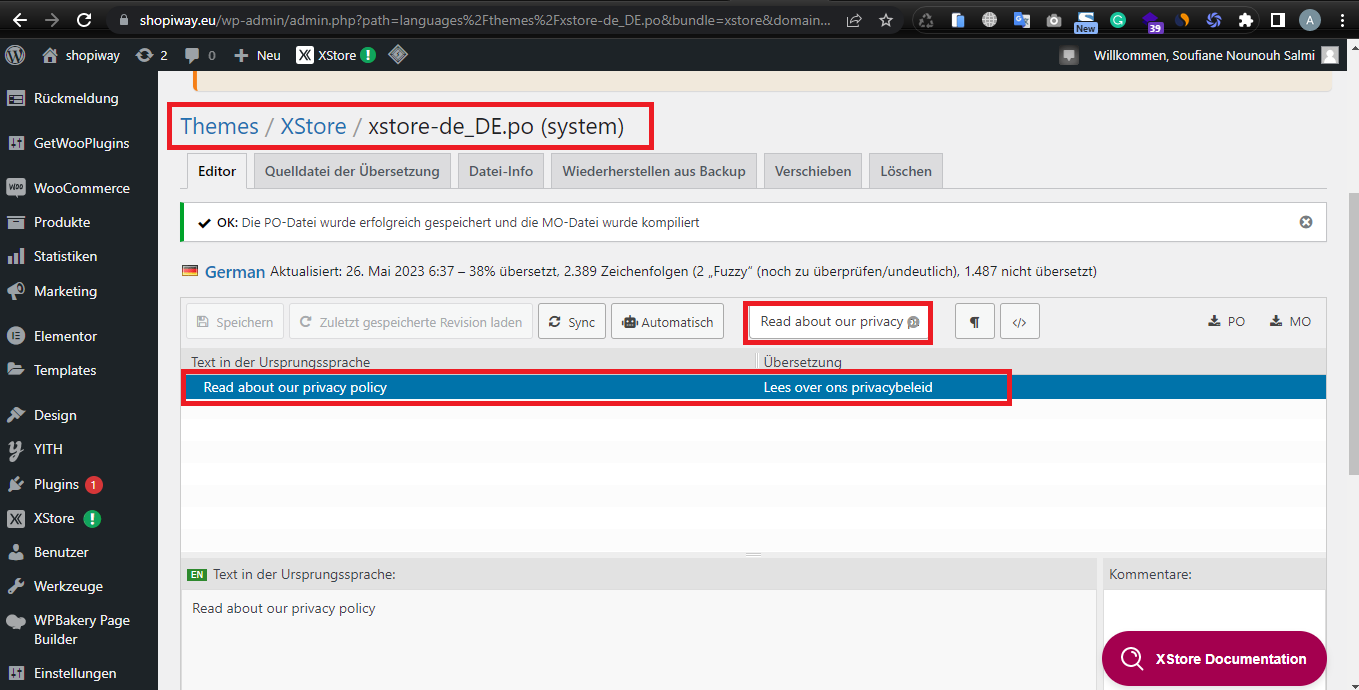Click Zuletzt gespeicherte Revision laden
Image resolution: width=1359 pixels, height=690 pixels.
click(x=411, y=322)
